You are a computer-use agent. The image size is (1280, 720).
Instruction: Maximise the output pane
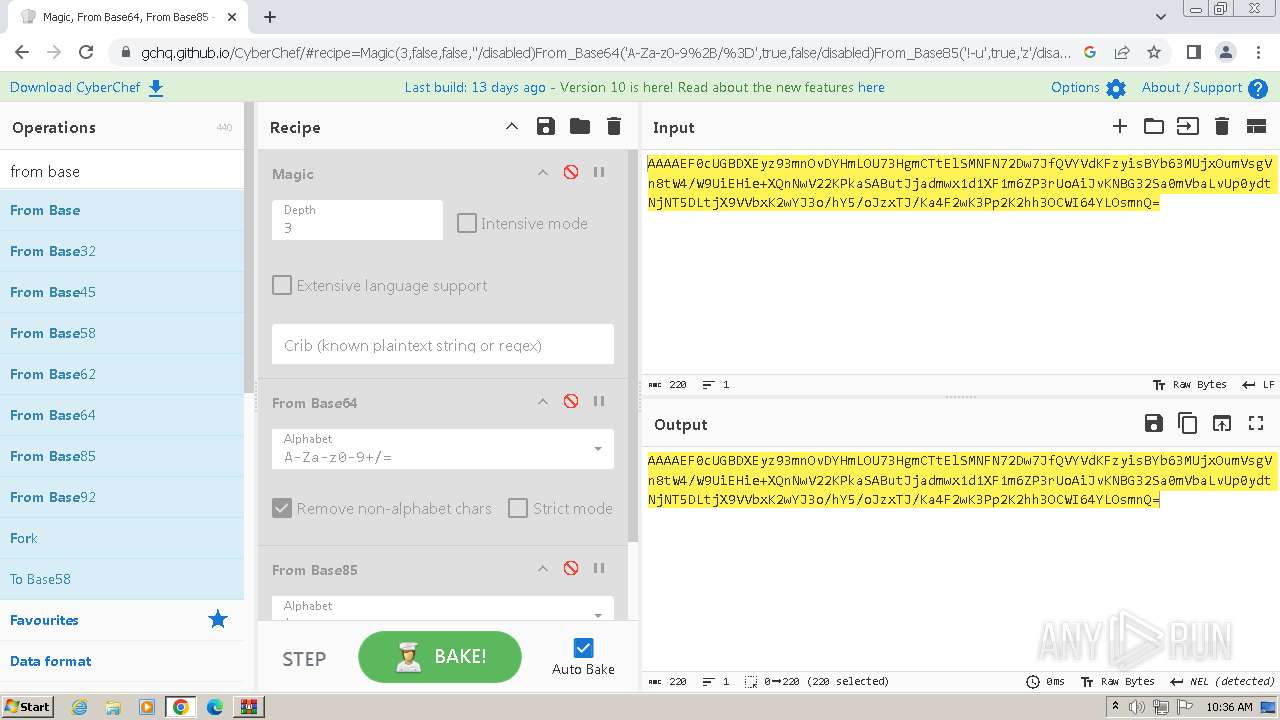[x=1256, y=423]
